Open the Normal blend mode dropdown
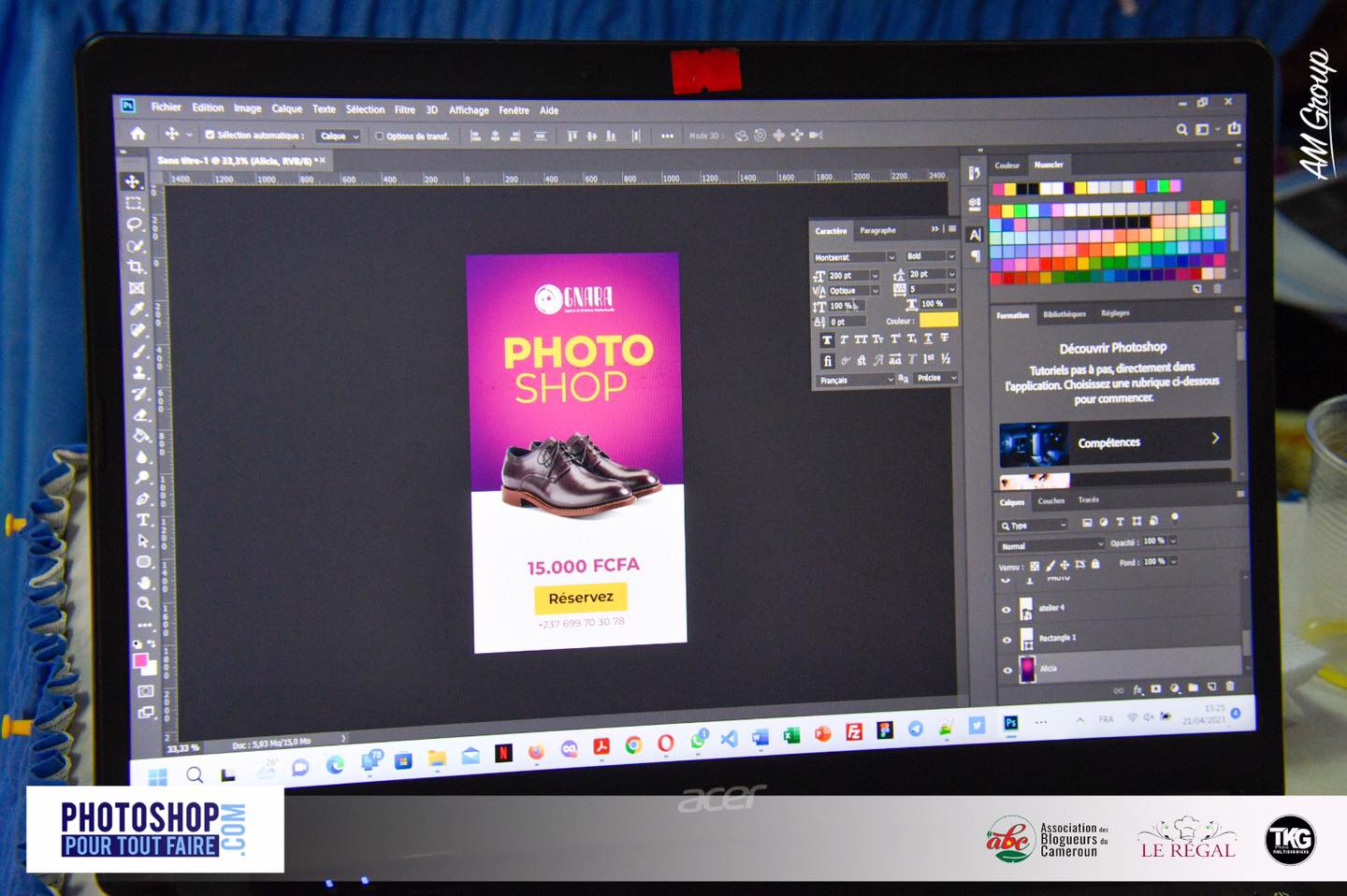This screenshot has width=1347, height=896. pyautogui.click(x=1052, y=545)
